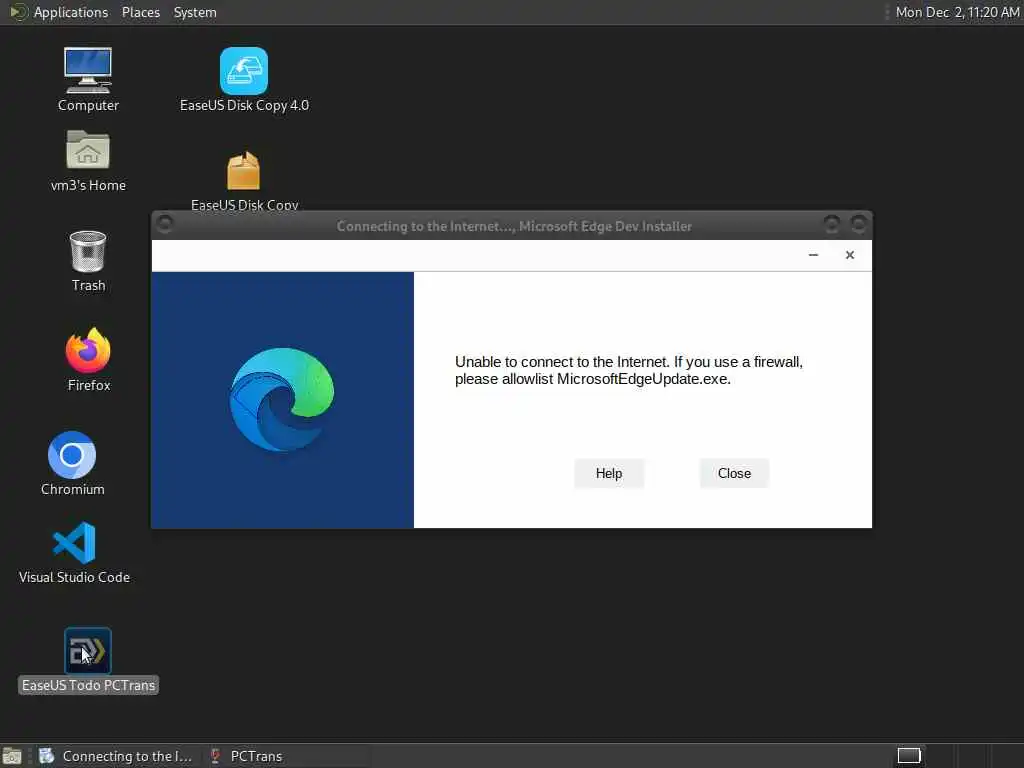Click the Edge Dev Installer title bar text

514,227
